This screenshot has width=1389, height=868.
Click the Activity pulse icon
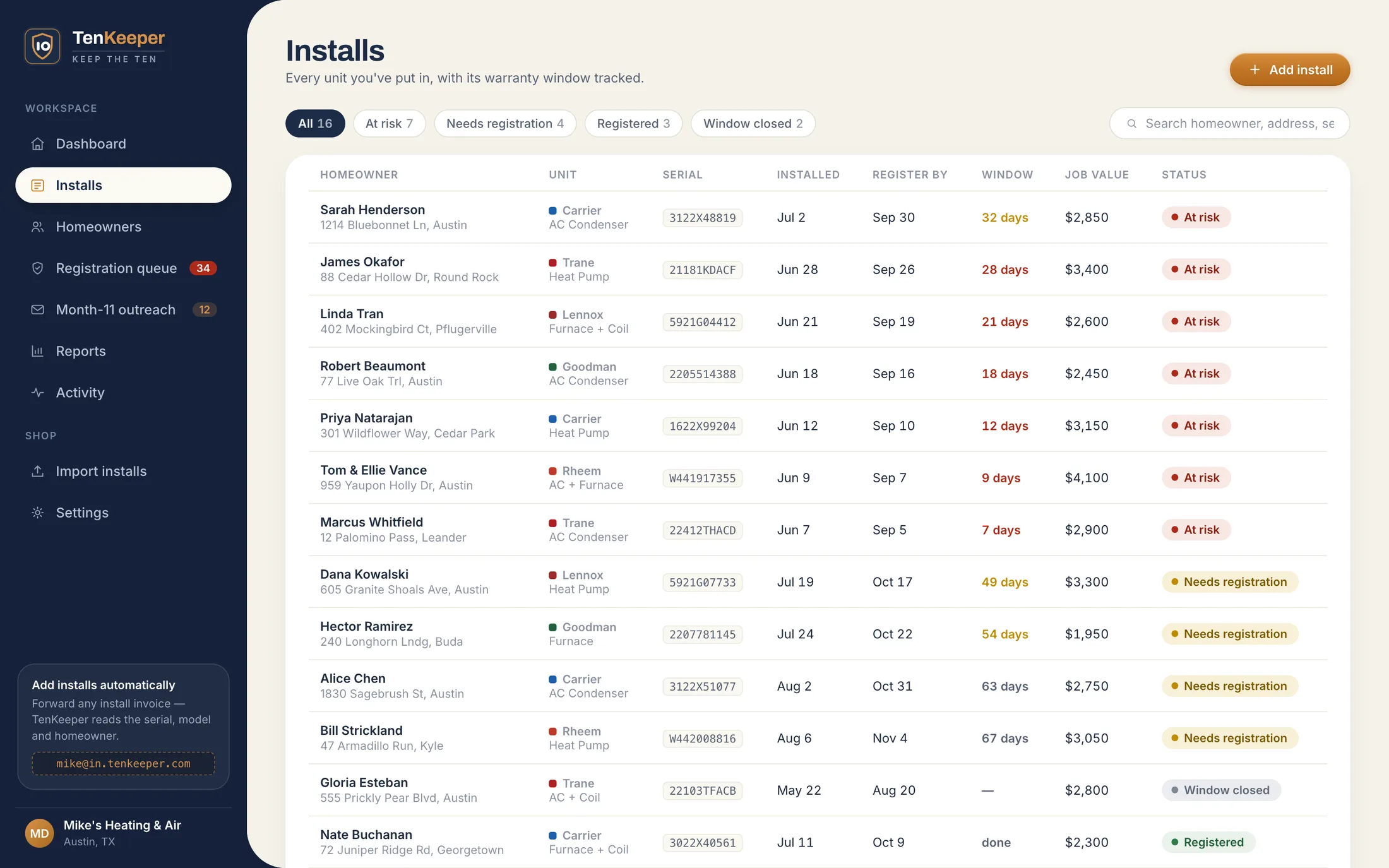pos(38,393)
